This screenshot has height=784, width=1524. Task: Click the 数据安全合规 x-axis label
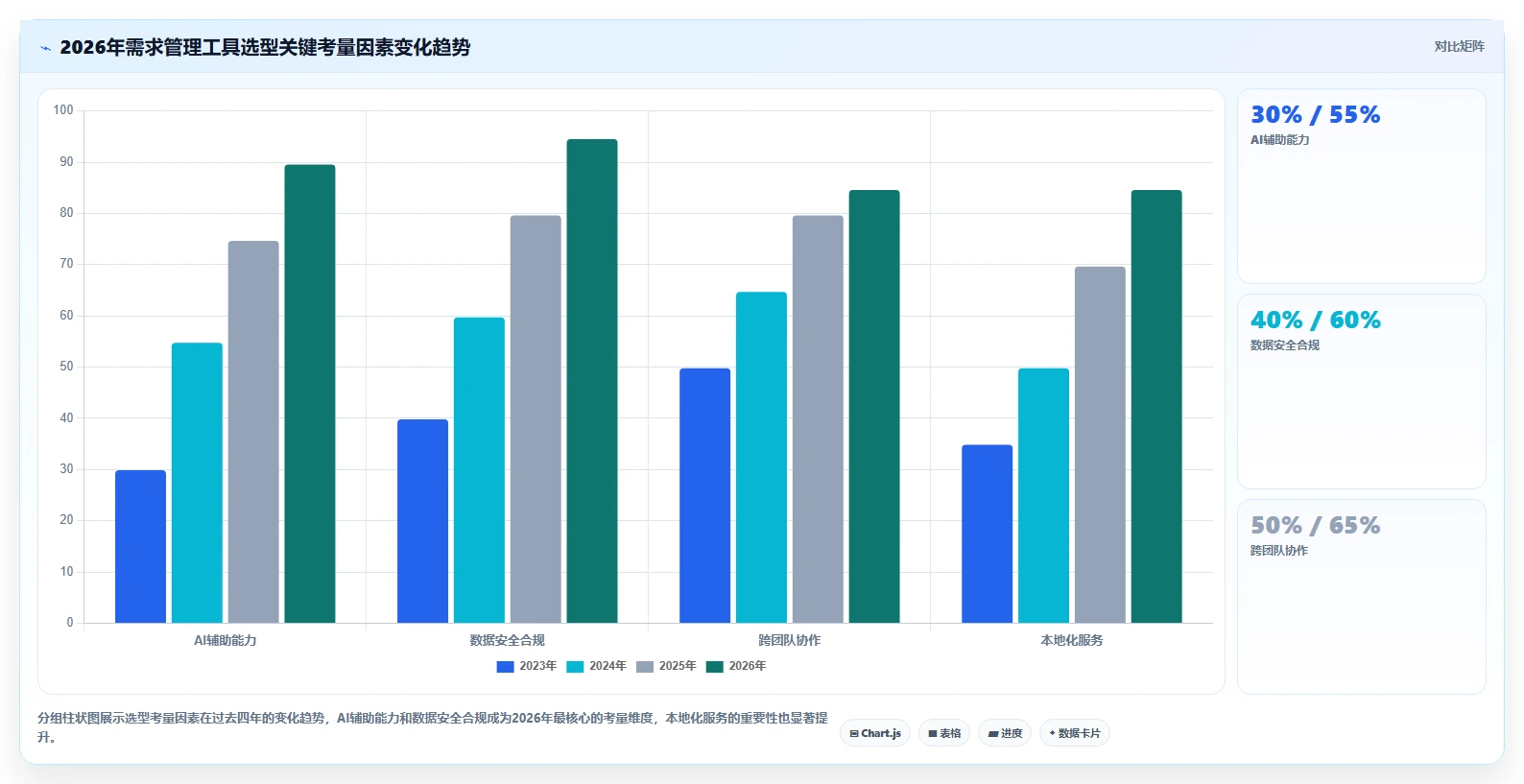point(508,640)
